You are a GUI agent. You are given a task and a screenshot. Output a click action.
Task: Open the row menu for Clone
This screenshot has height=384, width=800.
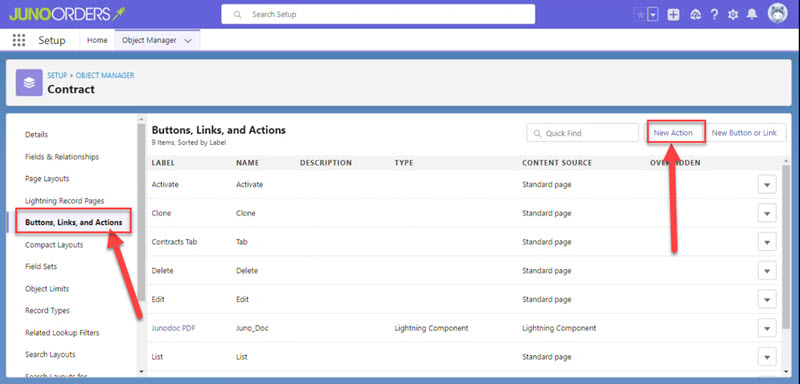(x=767, y=213)
